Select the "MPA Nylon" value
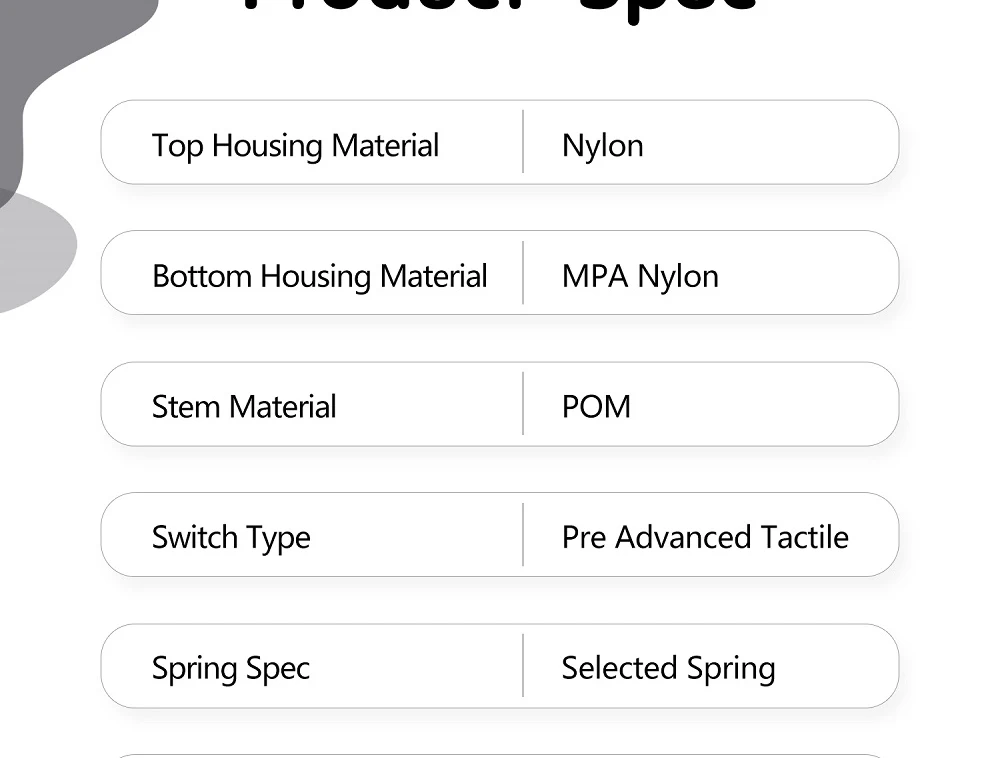 pyautogui.click(x=640, y=276)
